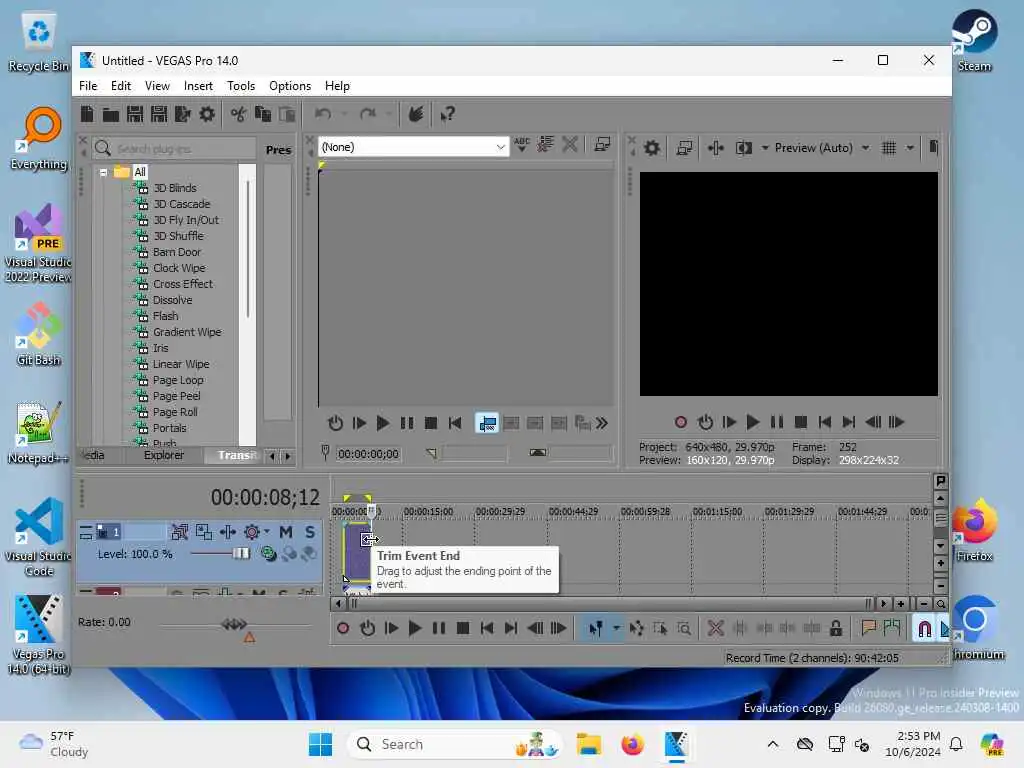
Task: Toggle the Lock Event padlock button
Action: [x=836, y=628]
